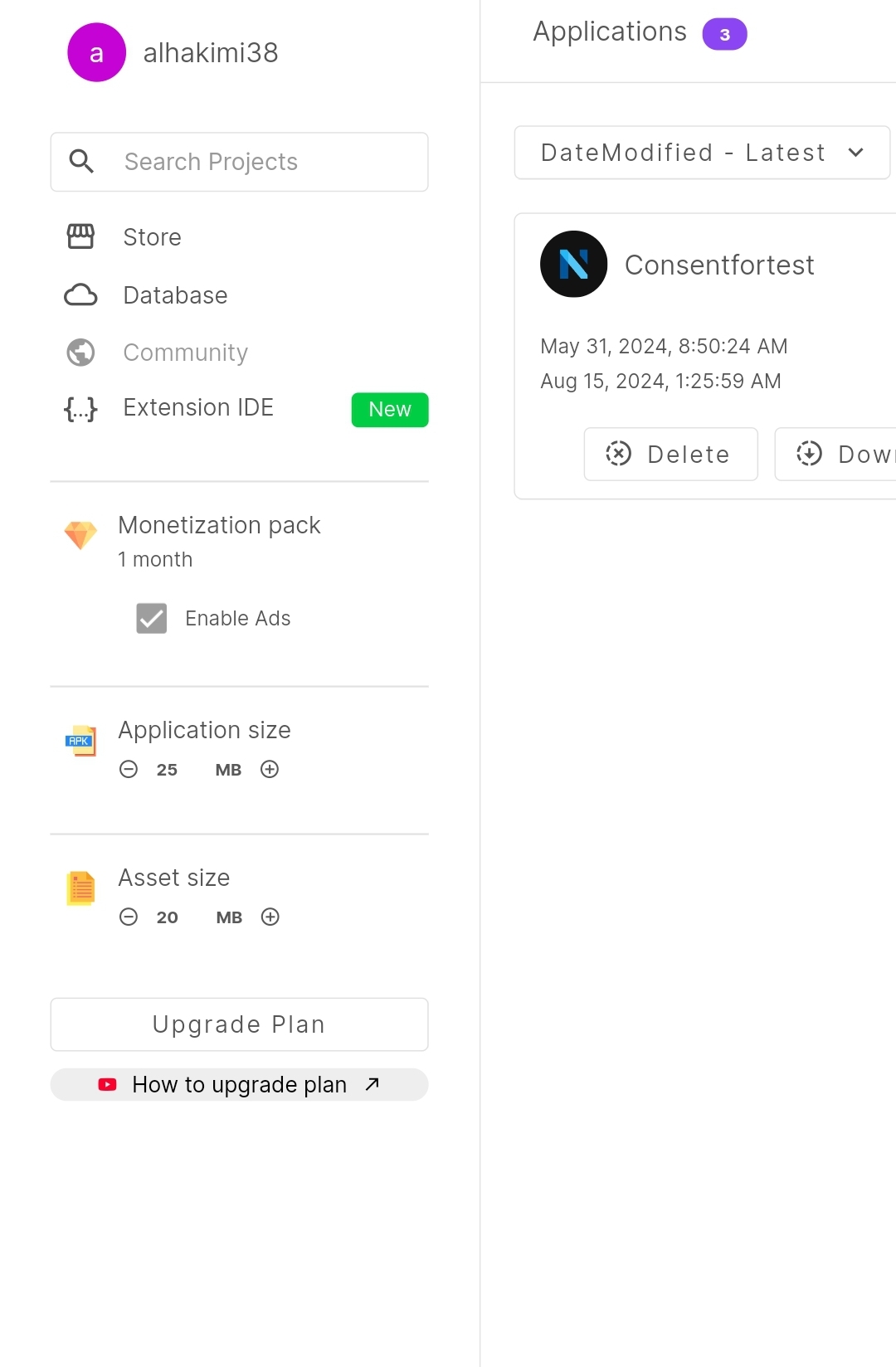This screenshot has height=1367, width=896.
Task: Click the Consentfortest app logo
Action: click(573, 264)
